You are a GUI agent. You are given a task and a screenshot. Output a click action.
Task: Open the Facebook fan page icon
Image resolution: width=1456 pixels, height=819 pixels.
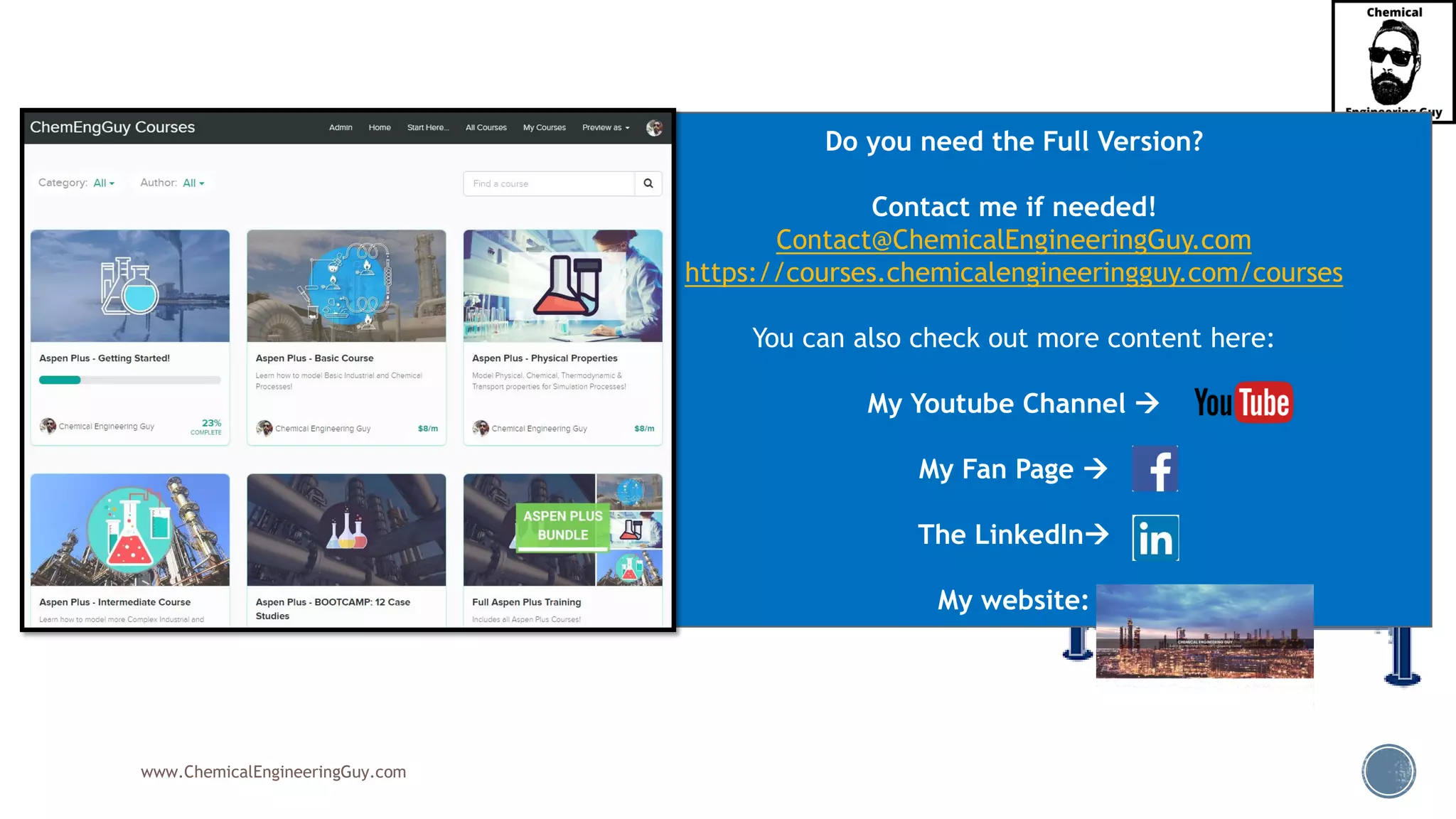(x=1155, y=469)
